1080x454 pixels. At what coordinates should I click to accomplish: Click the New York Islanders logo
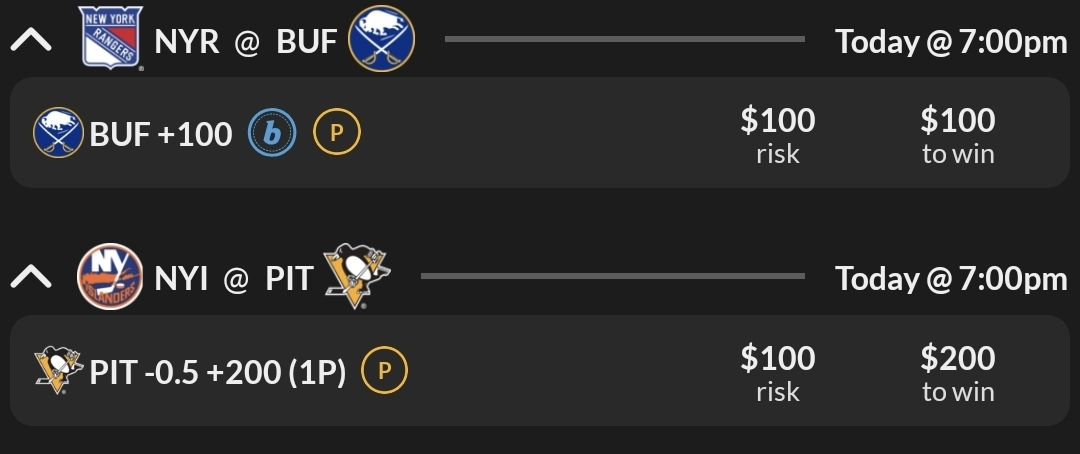tap(110, 277)
